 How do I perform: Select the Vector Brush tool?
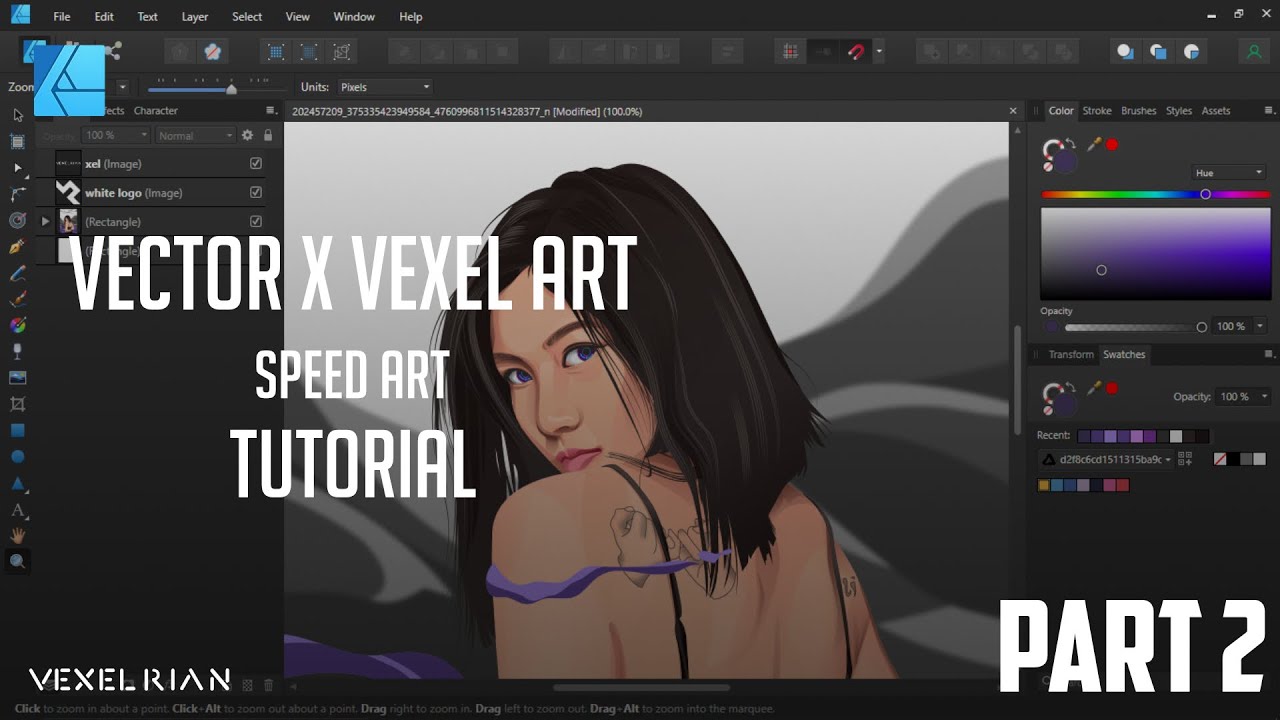(x=17, y=299)
